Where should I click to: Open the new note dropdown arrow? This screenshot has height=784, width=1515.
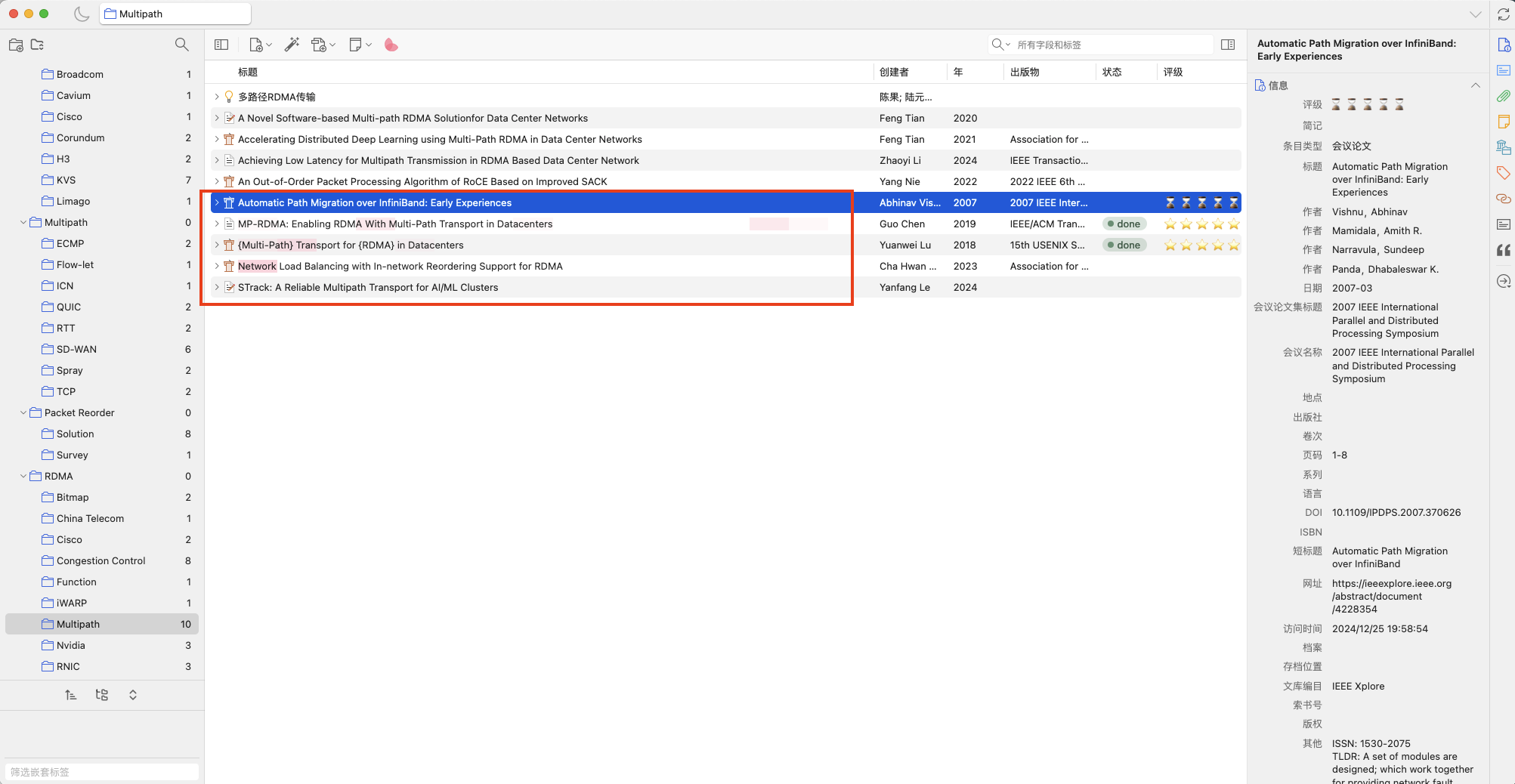tap(369, 45)
